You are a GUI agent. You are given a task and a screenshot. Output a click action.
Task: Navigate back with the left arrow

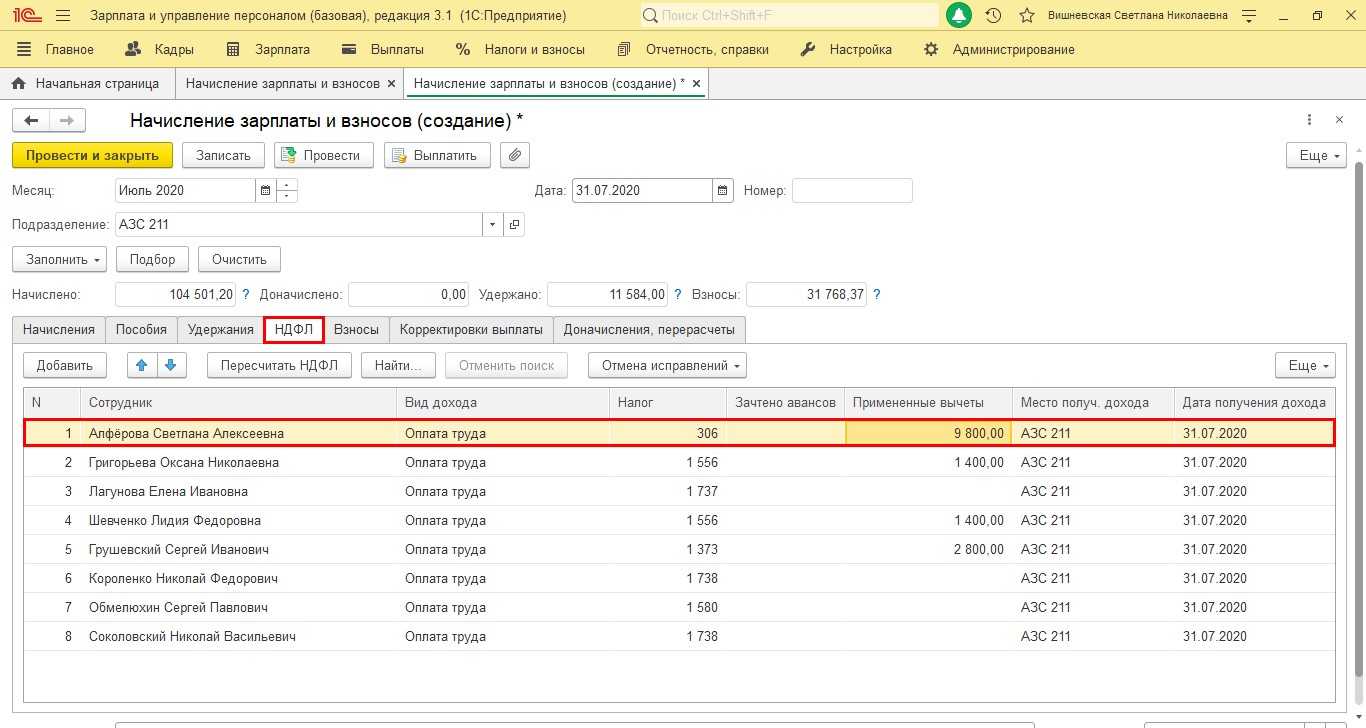pyautogui.click(x=30, y=121)
